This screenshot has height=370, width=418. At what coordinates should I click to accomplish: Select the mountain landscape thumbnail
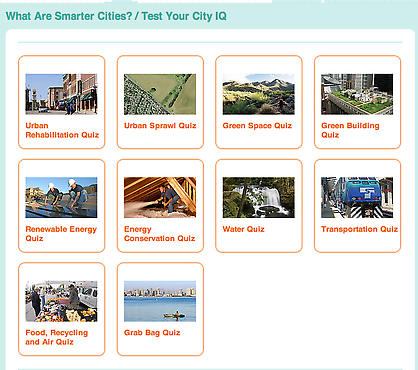click(259, 94)
